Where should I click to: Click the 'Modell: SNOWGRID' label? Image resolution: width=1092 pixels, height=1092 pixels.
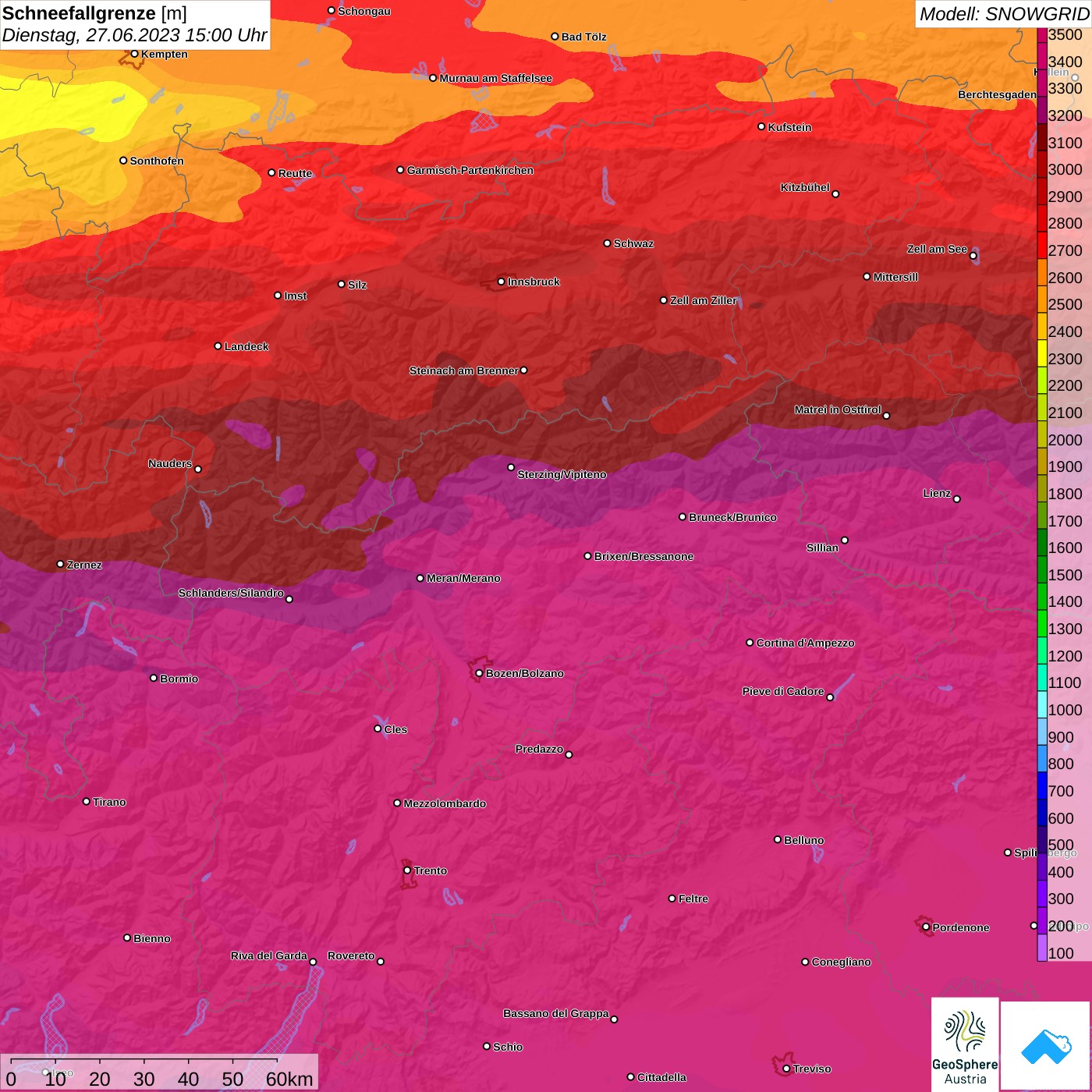pos(1004,13)
